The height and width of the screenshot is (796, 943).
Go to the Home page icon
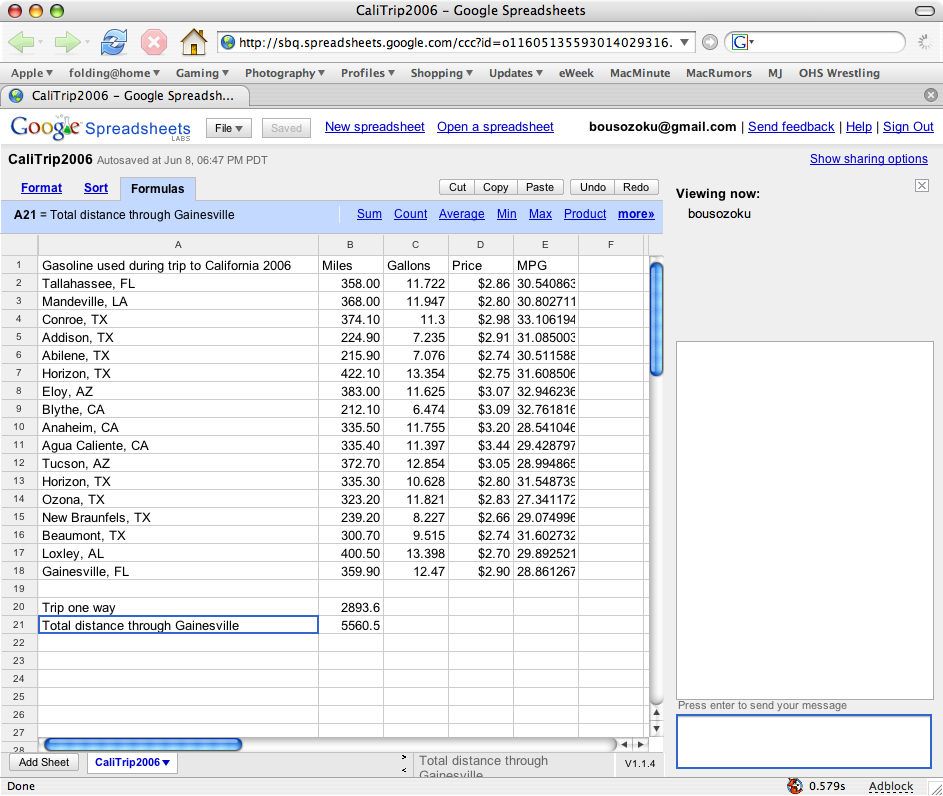point(193,42)
